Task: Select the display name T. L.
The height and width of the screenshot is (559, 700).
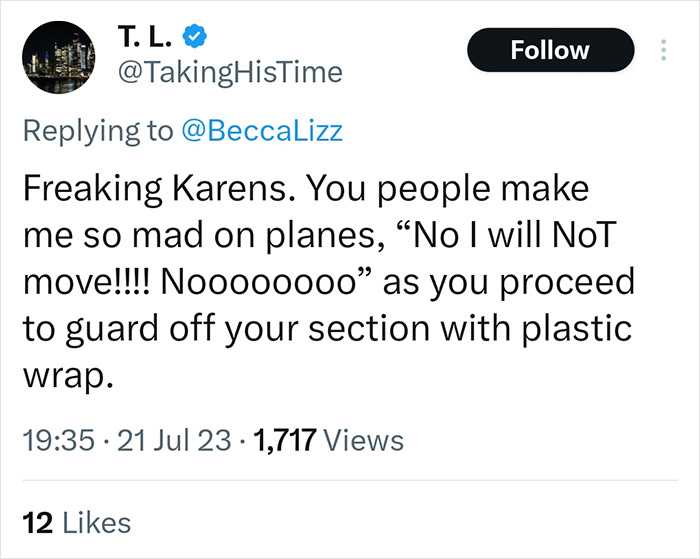Action: (x=148, y=39)
